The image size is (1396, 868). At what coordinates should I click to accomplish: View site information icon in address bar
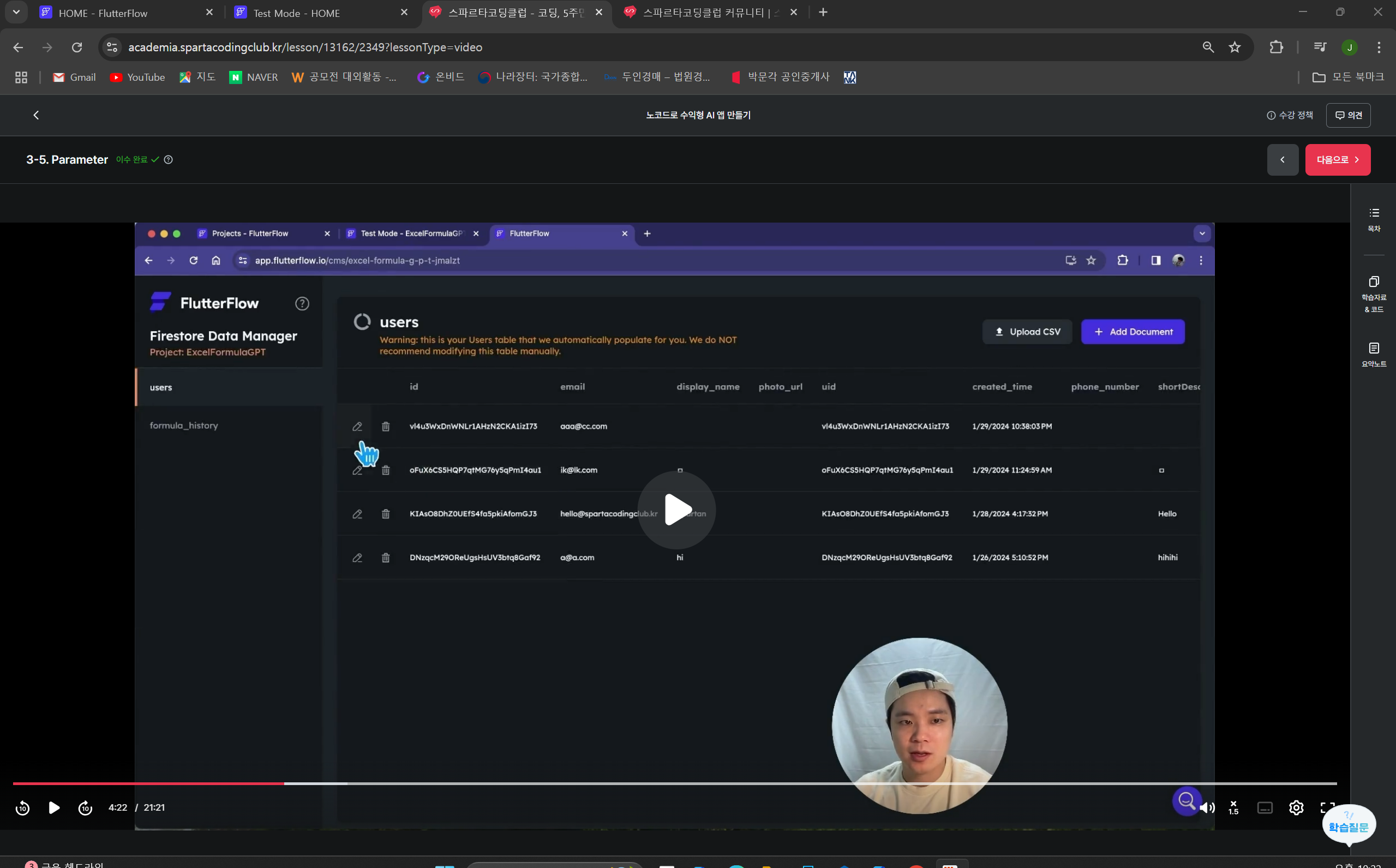(x=112, y=47)
